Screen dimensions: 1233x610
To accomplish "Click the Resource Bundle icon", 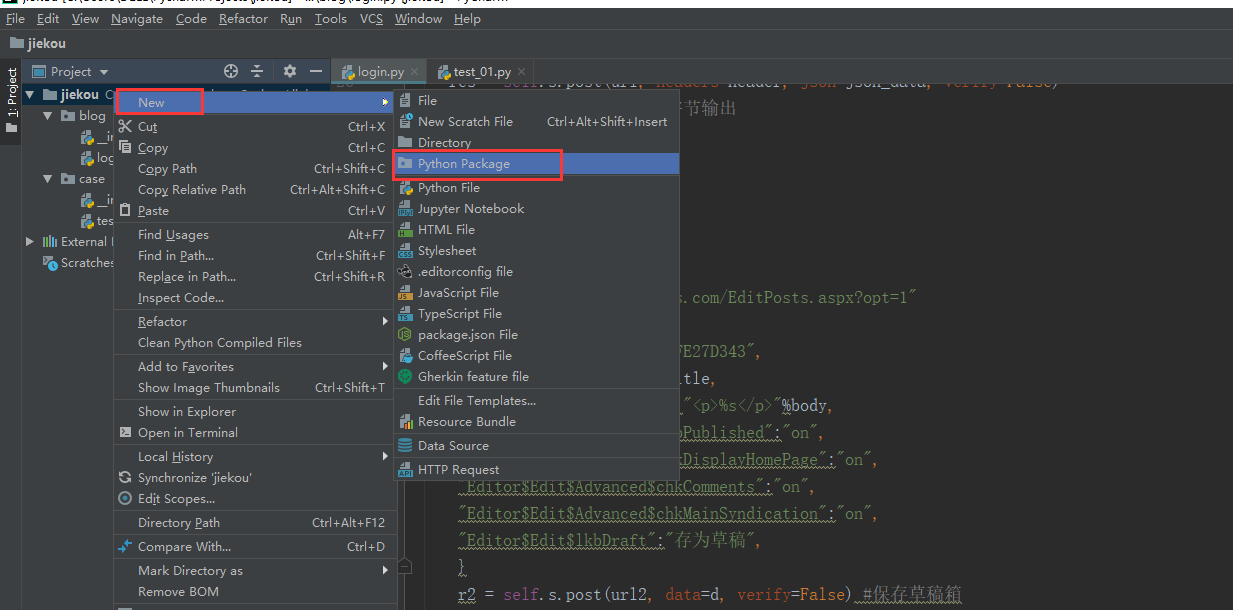I will 405,422.
